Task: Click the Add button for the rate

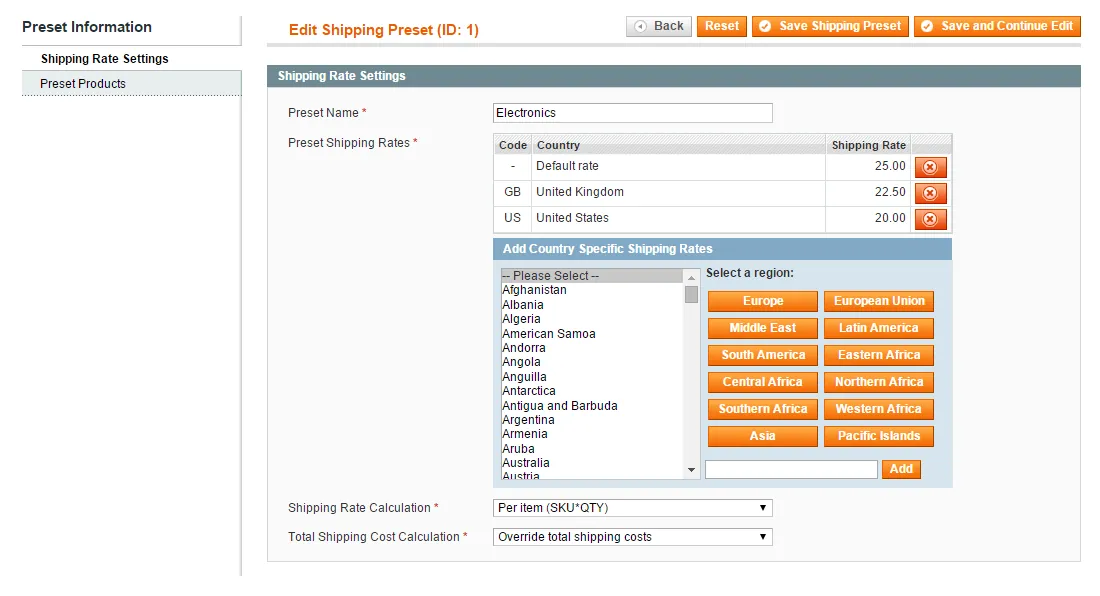Action: coord(901,469)
